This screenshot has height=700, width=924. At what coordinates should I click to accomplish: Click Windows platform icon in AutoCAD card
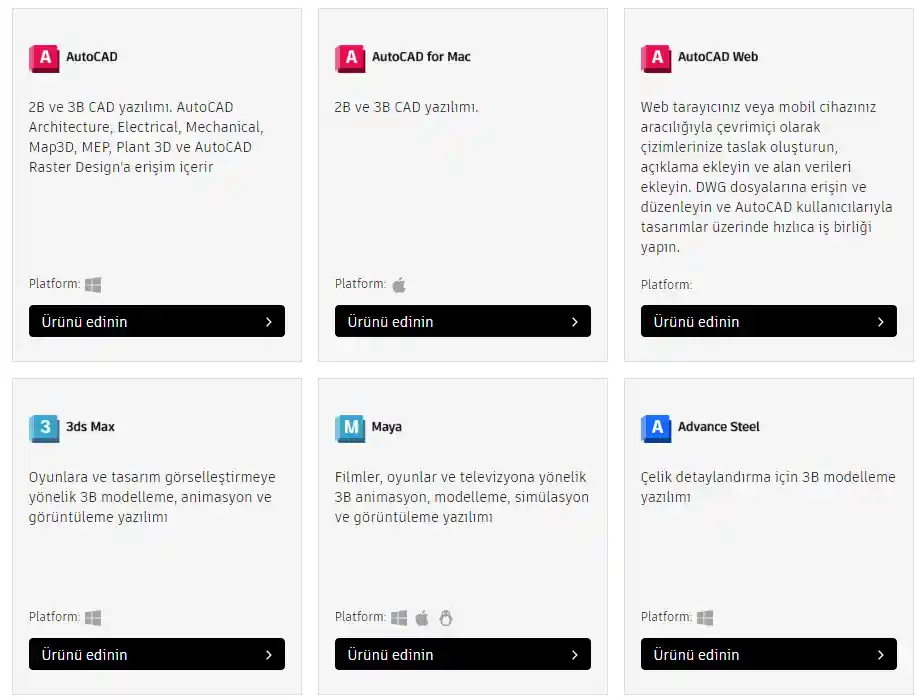click(93, 285)
